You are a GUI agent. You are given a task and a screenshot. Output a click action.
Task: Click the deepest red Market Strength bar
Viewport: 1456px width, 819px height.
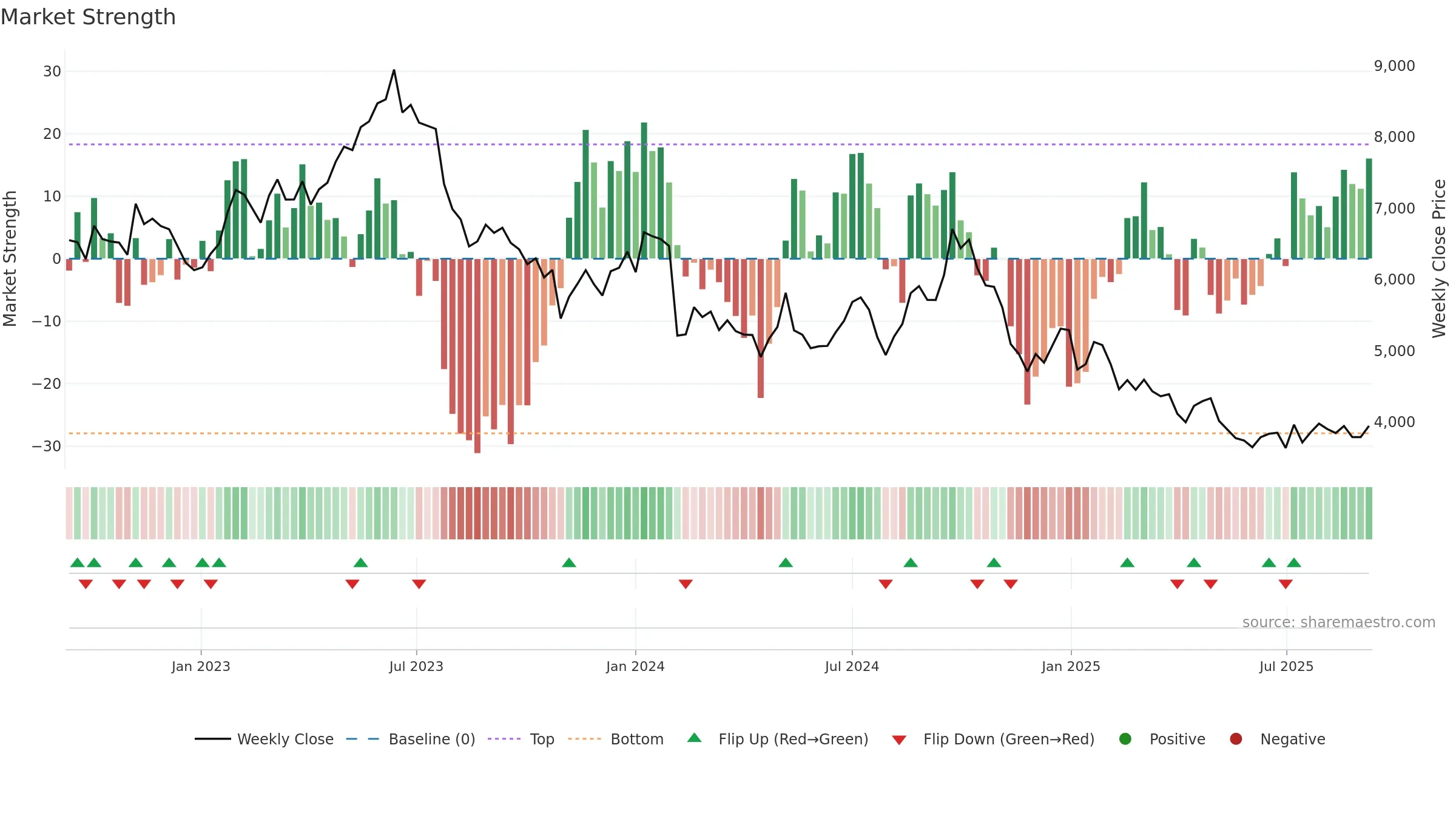coord(477,356)
